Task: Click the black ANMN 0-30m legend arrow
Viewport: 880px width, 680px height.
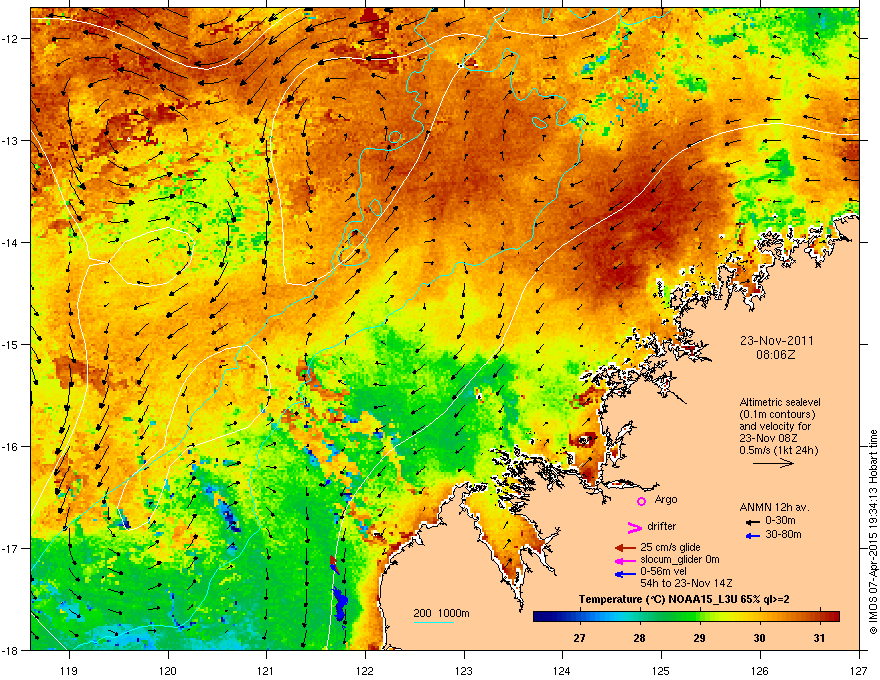Action: (753, 521)
